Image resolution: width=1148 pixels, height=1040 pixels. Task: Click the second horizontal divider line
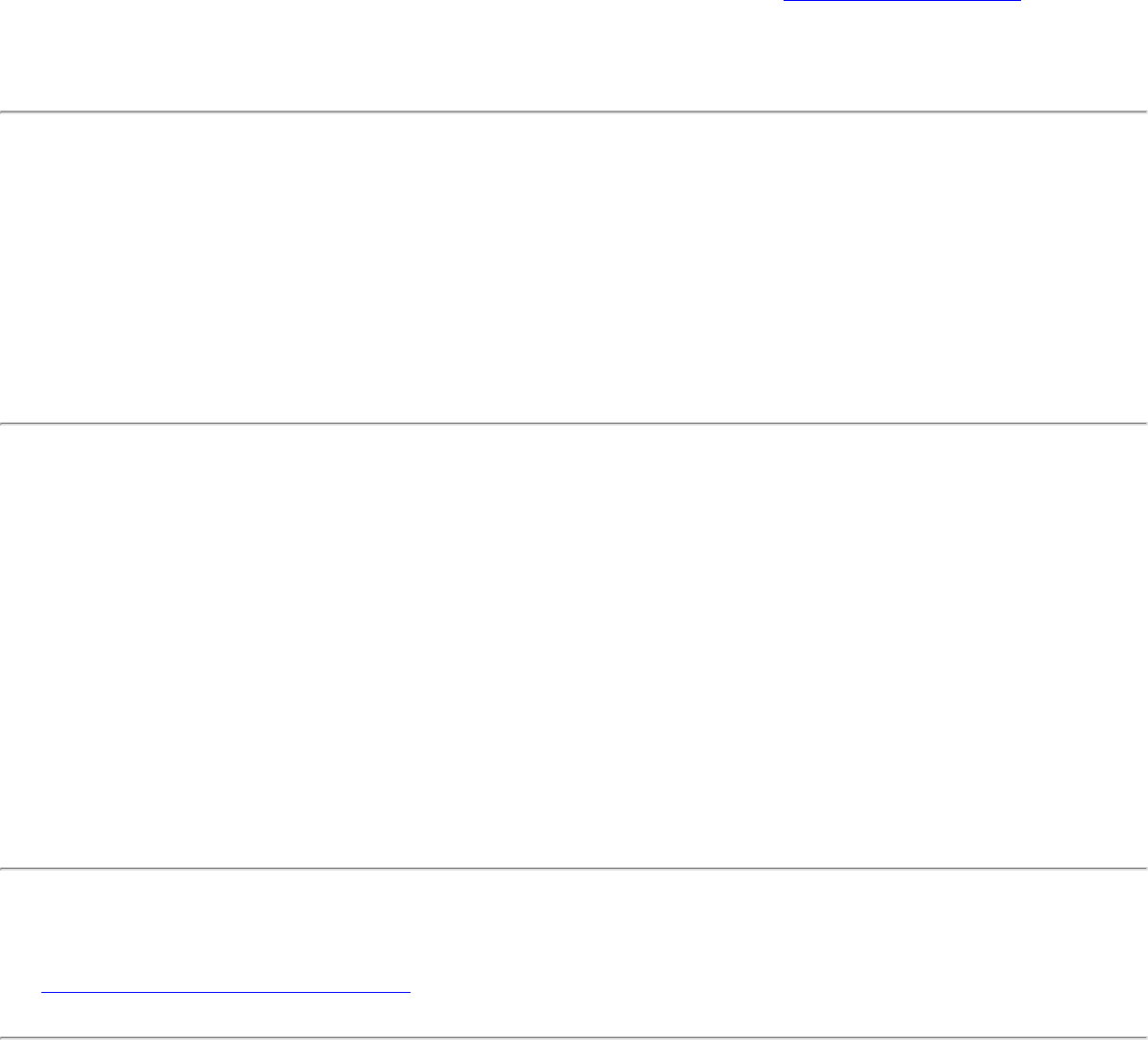click(574, 423)
